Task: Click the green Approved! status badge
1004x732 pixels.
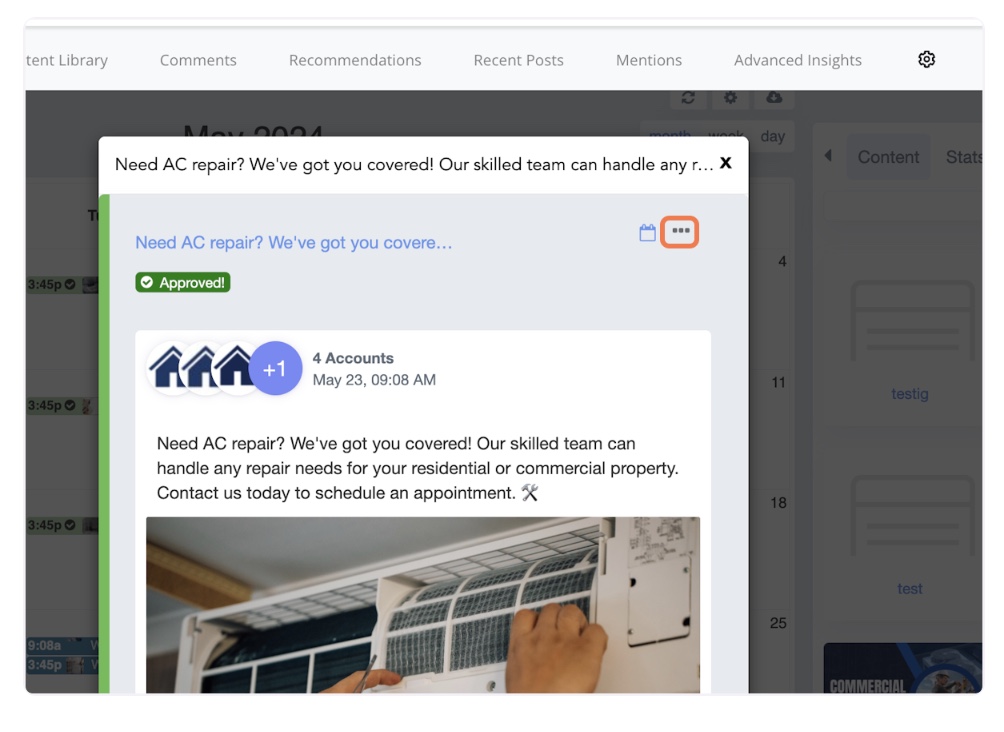Action: tap(183, 283)
